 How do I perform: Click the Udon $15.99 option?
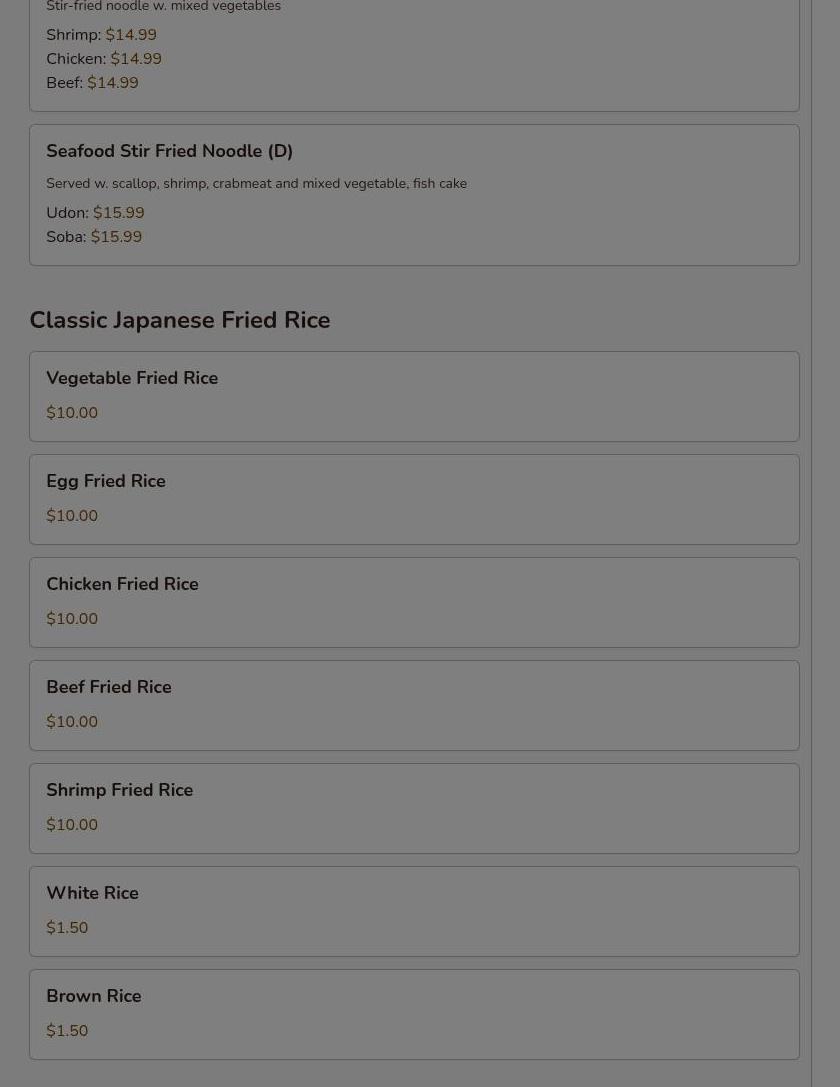95,213
